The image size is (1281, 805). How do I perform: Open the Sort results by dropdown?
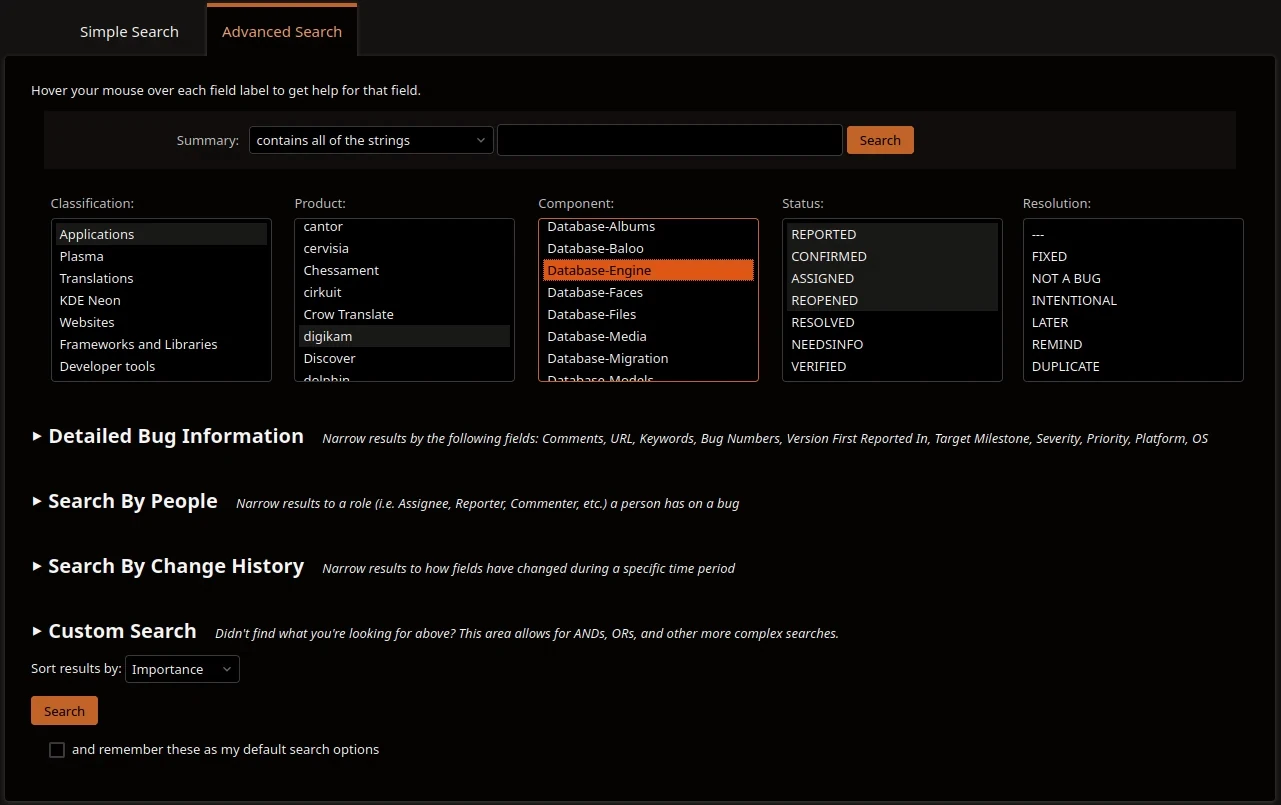(x=182, y=669)
